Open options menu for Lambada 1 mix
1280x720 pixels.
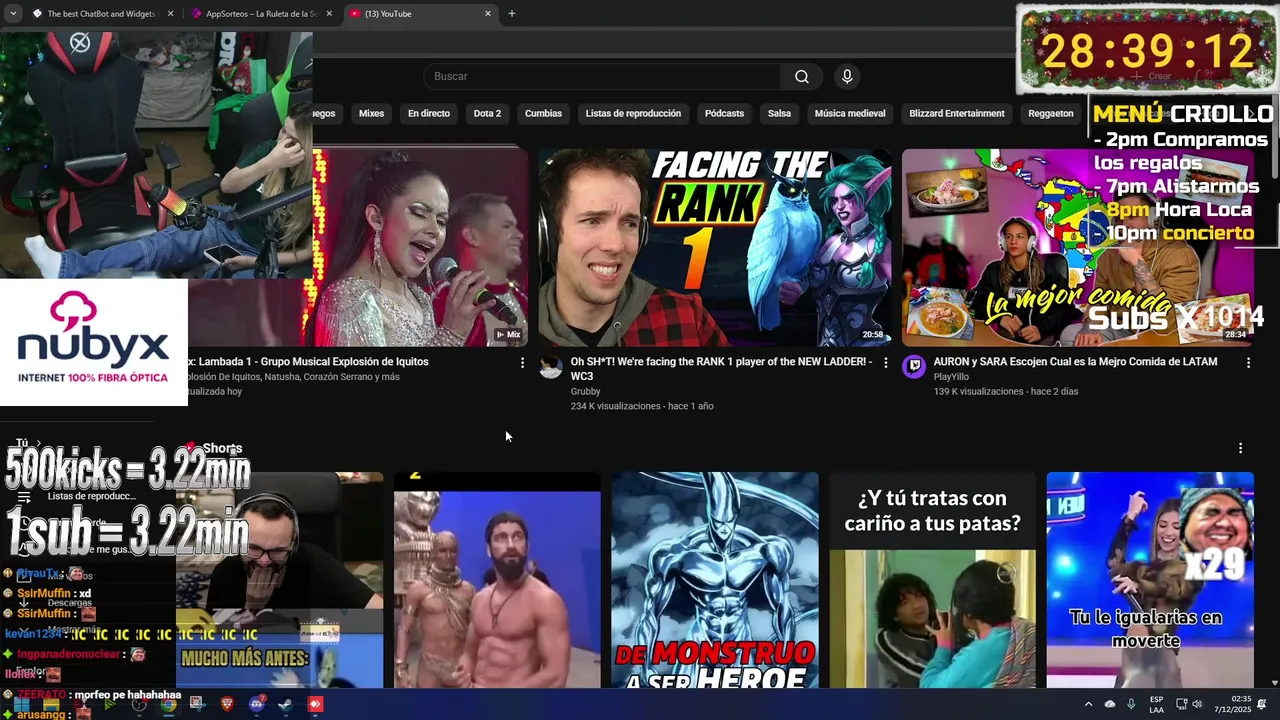tap(522, 363)
